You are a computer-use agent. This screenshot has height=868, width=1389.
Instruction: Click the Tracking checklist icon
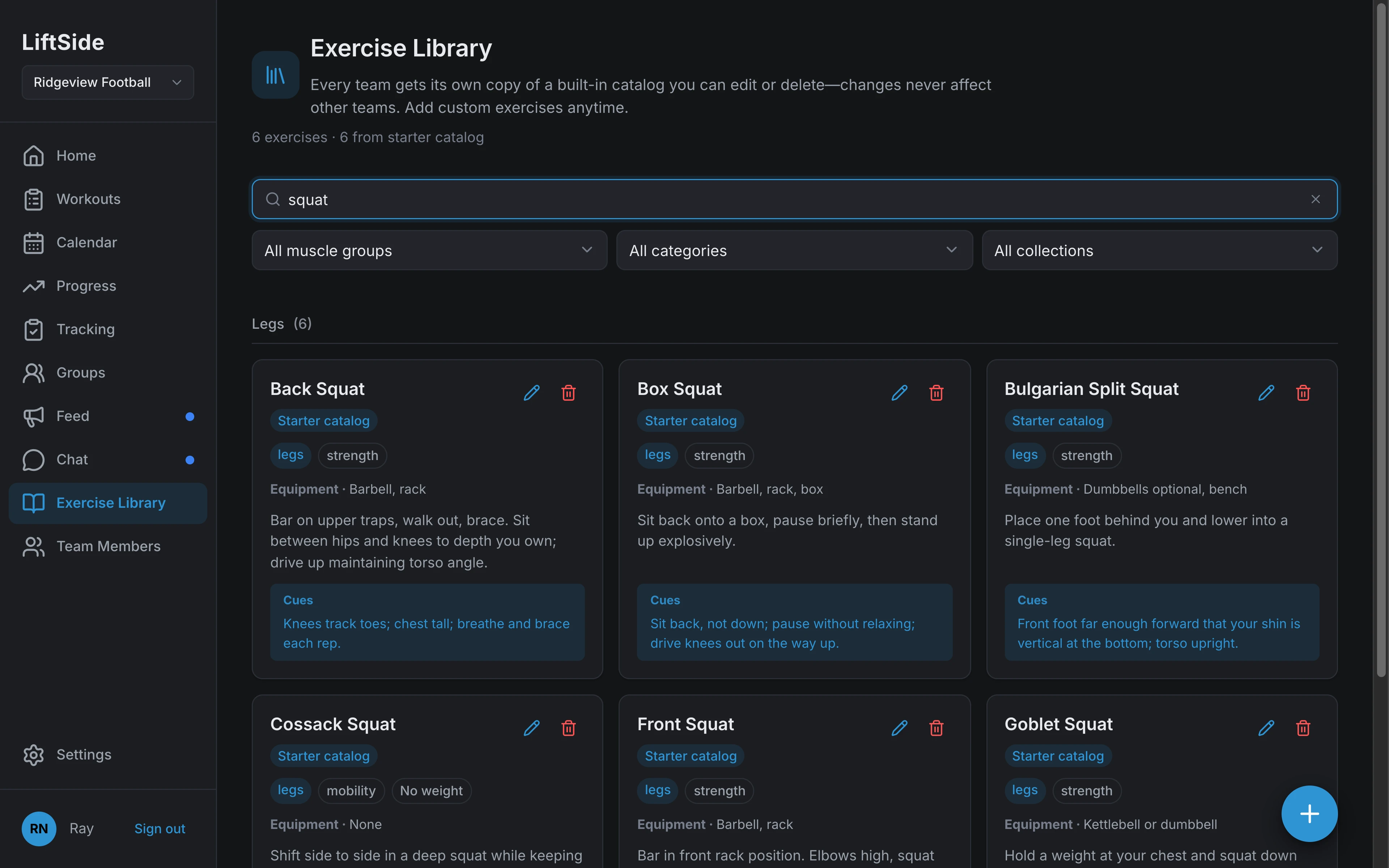point(33,329)
